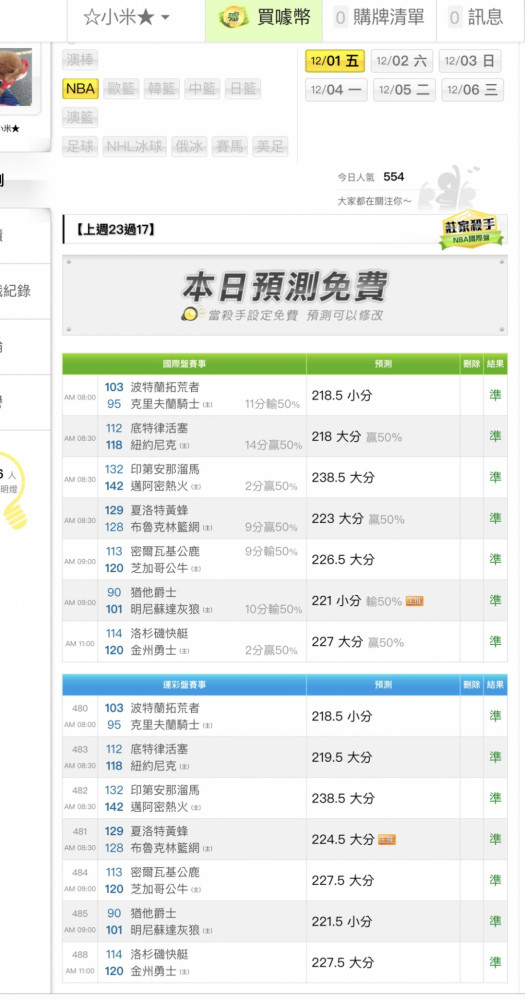Click orange tag icon beside 221 小分
The image size is (525, 1000).
[x=415, y=601]
